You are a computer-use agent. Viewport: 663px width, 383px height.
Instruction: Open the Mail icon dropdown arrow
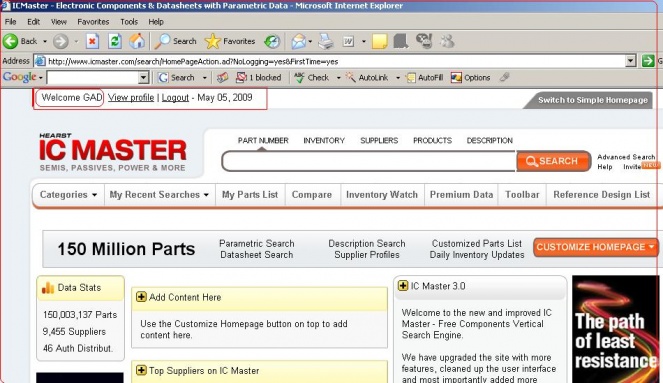(x=310, y=41)
